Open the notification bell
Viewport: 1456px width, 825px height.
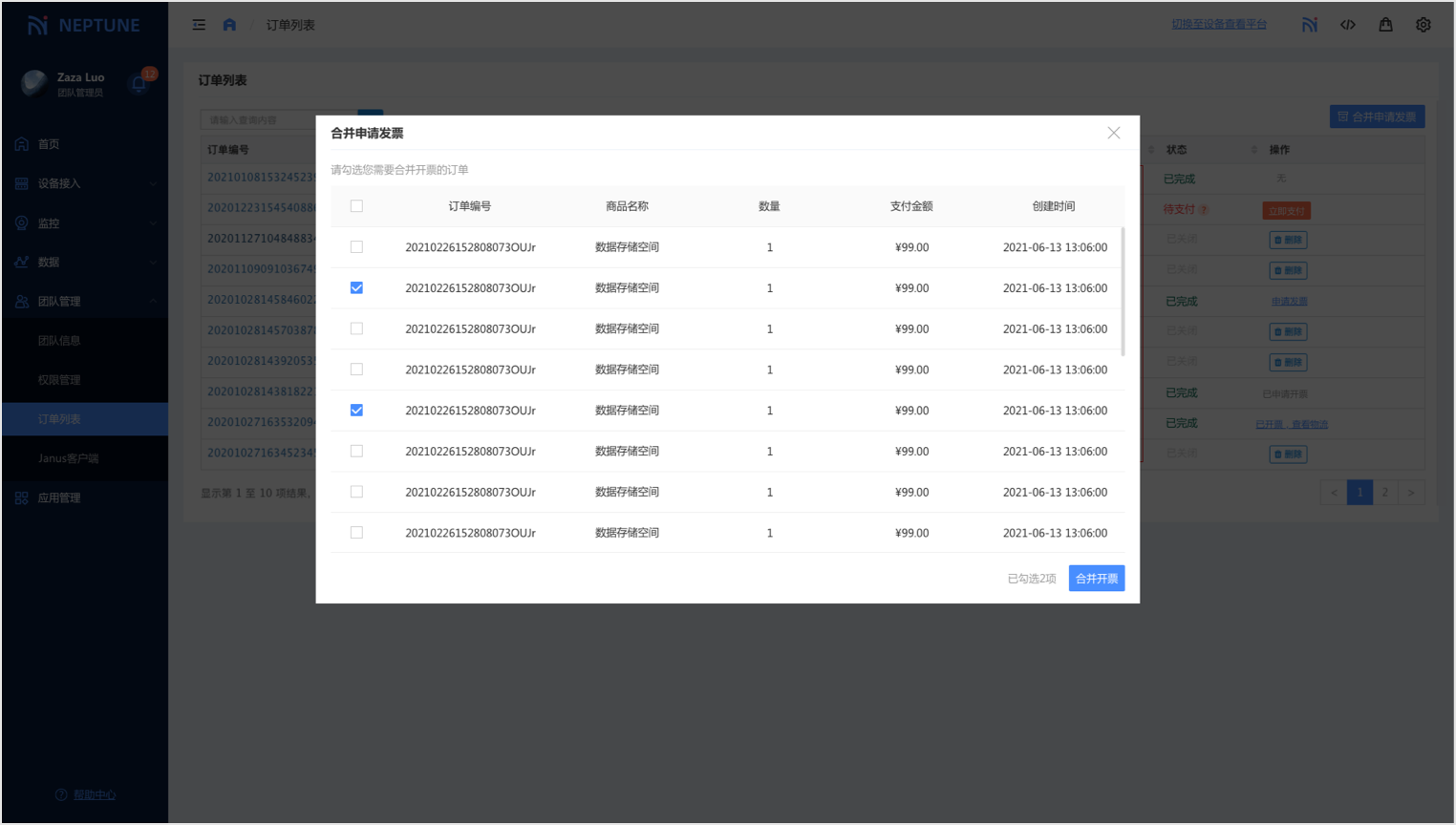139,84
